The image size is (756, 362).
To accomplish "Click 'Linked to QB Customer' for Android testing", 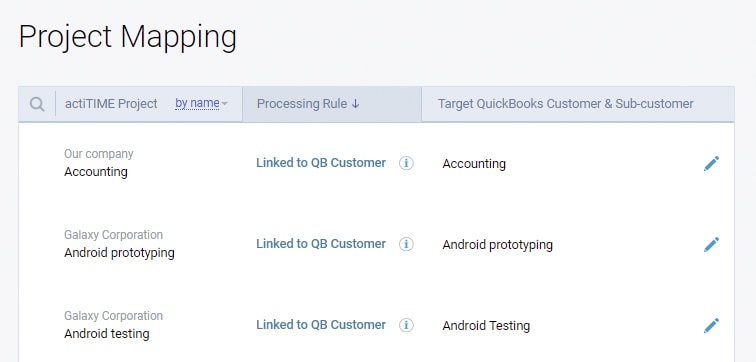I will click(x=321, y=325).
